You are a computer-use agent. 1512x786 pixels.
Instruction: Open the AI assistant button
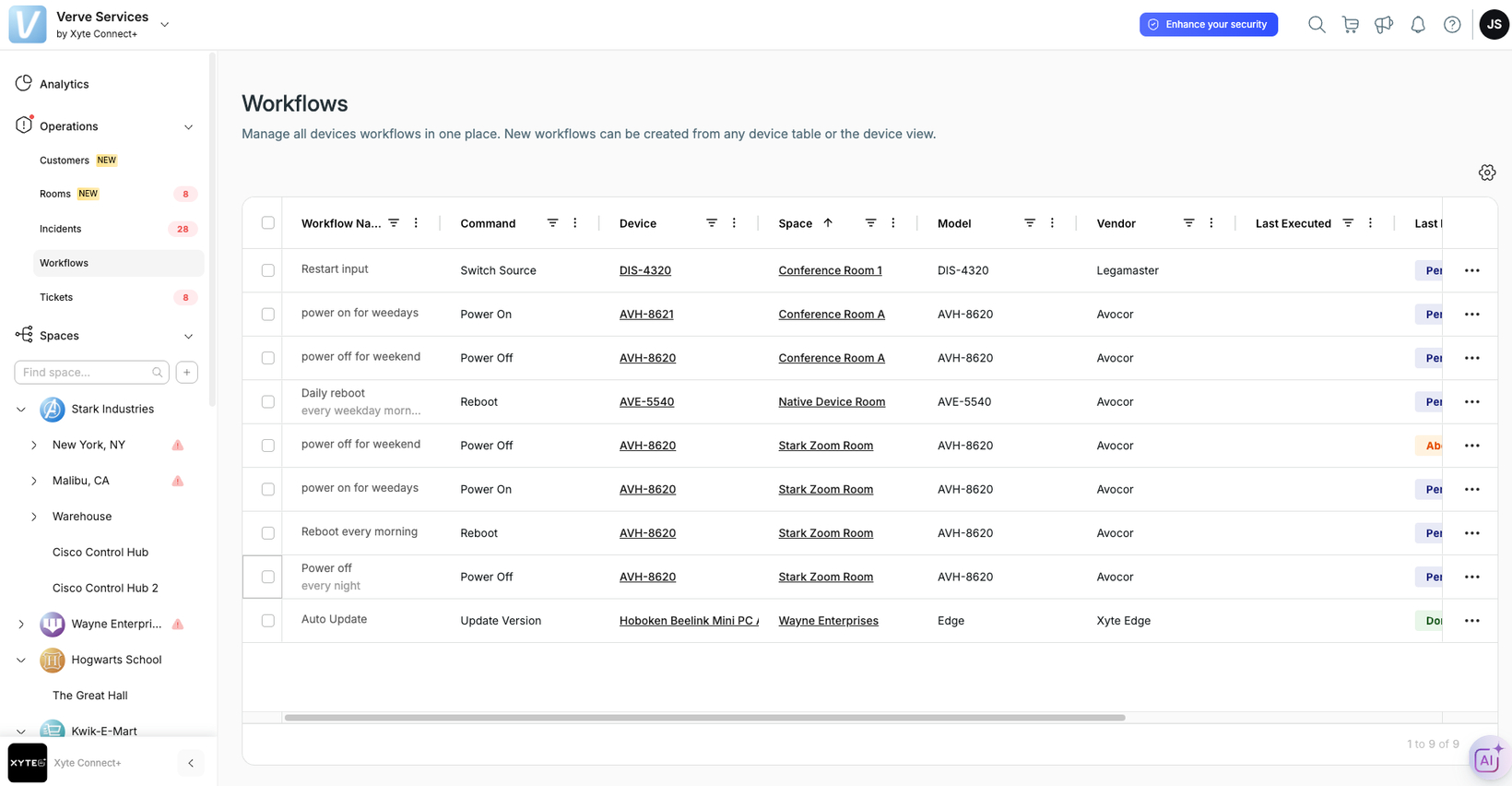[x=1487, y=758]
